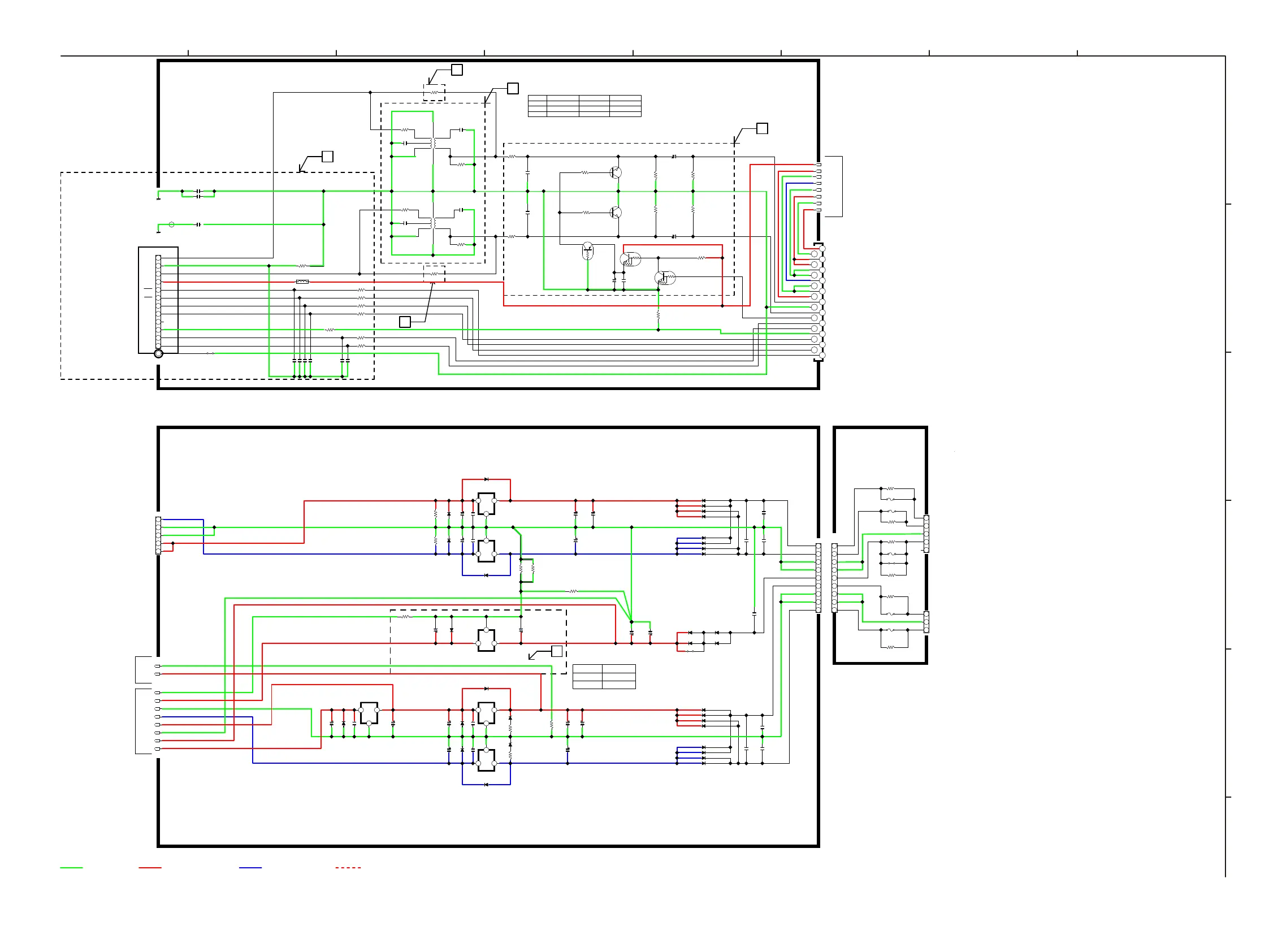Click the topmost callout box in upper board
This screenshot has width=1282, height=952.
457,70
